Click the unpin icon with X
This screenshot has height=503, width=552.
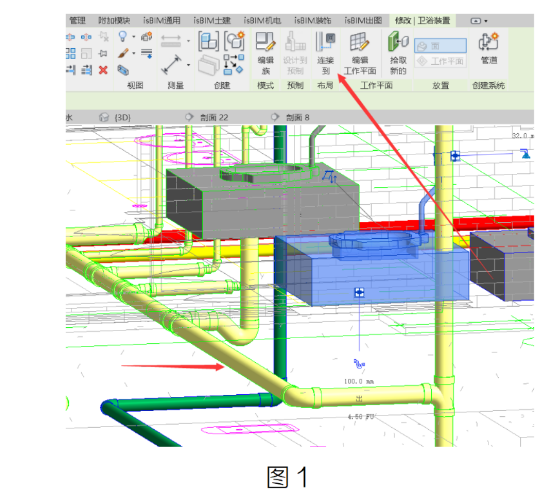[x=104, y=36]
